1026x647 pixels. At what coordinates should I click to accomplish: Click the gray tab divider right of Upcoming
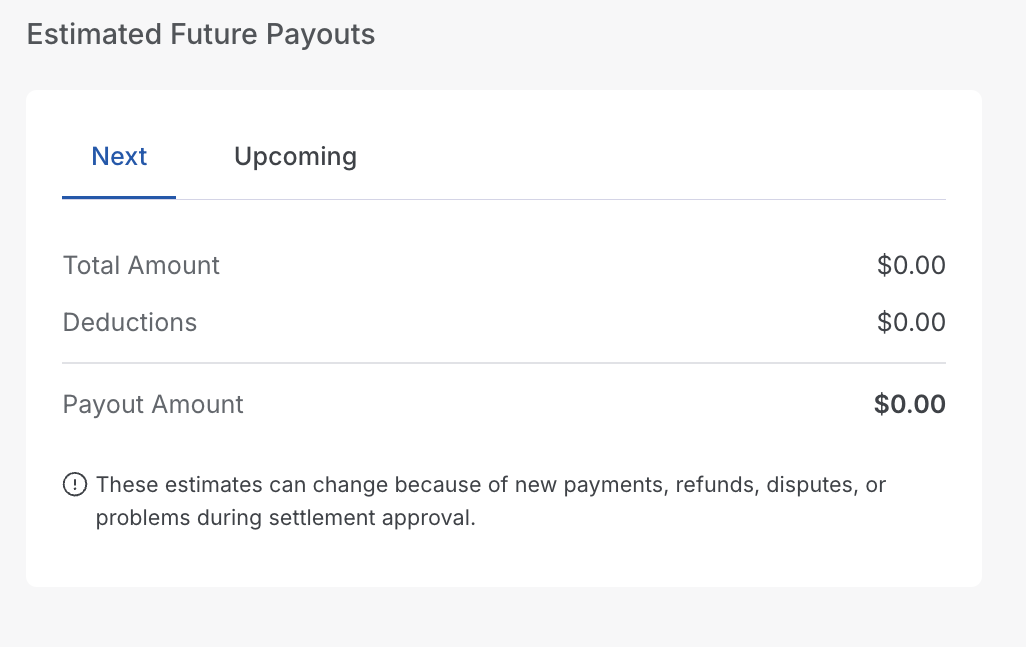coord(650,199)
